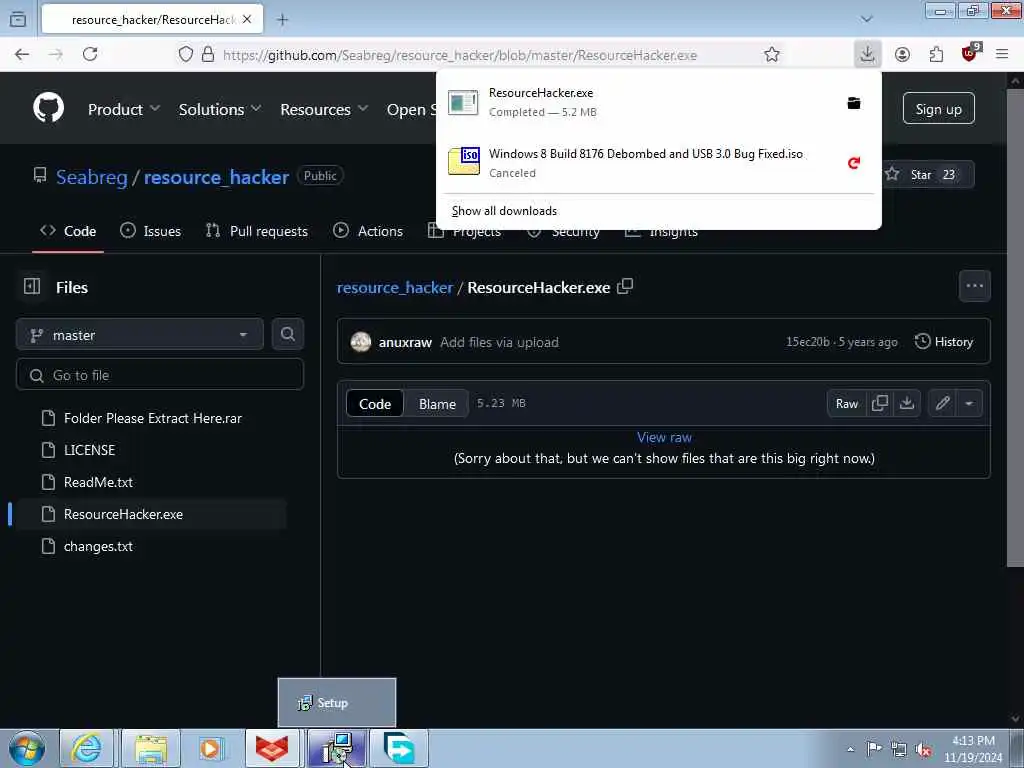Open the Actions tab
The width and height of the screenshot is (1024, 768).
[368, 231]
